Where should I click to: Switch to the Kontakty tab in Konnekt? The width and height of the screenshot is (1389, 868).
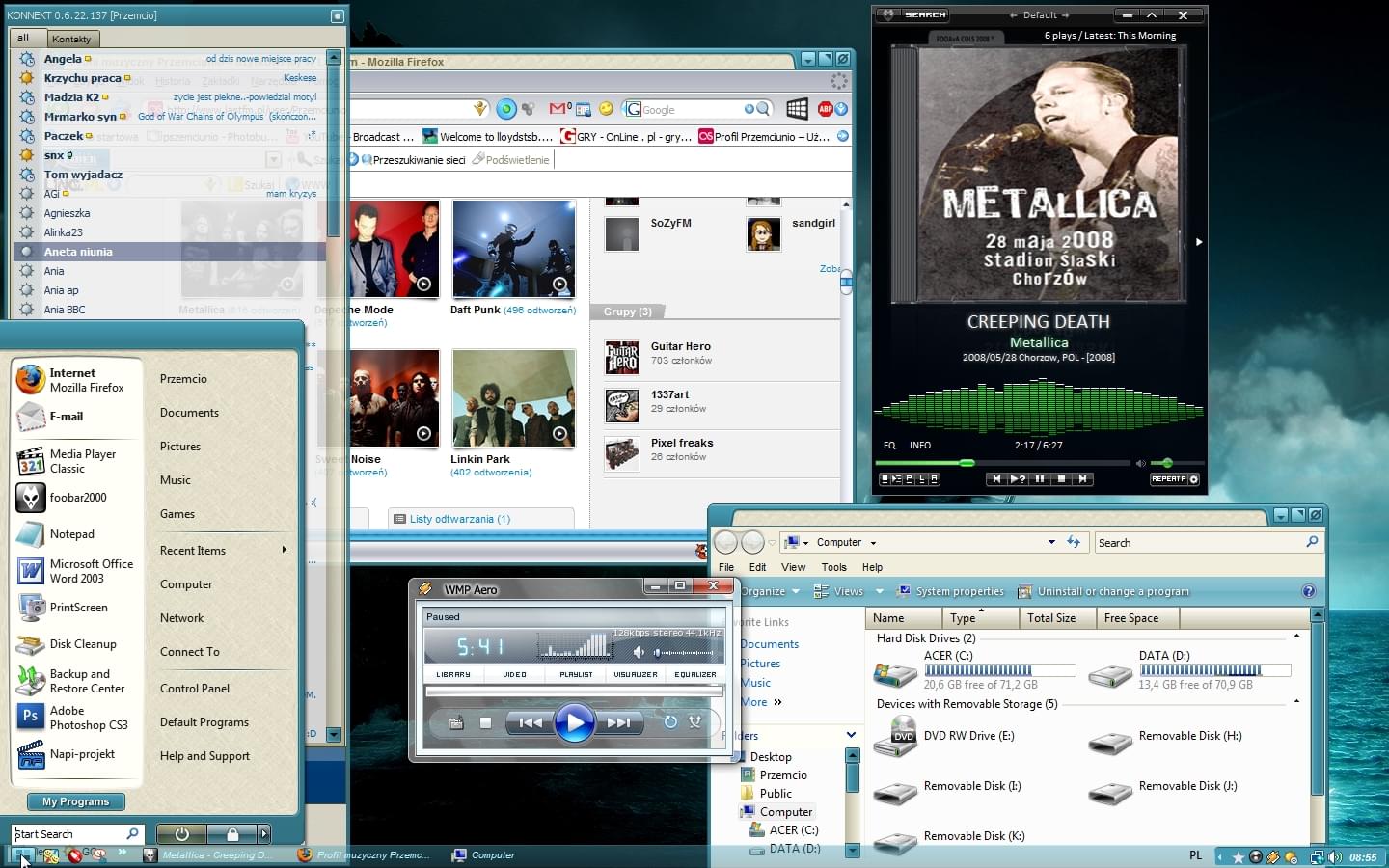click(71, 39)
